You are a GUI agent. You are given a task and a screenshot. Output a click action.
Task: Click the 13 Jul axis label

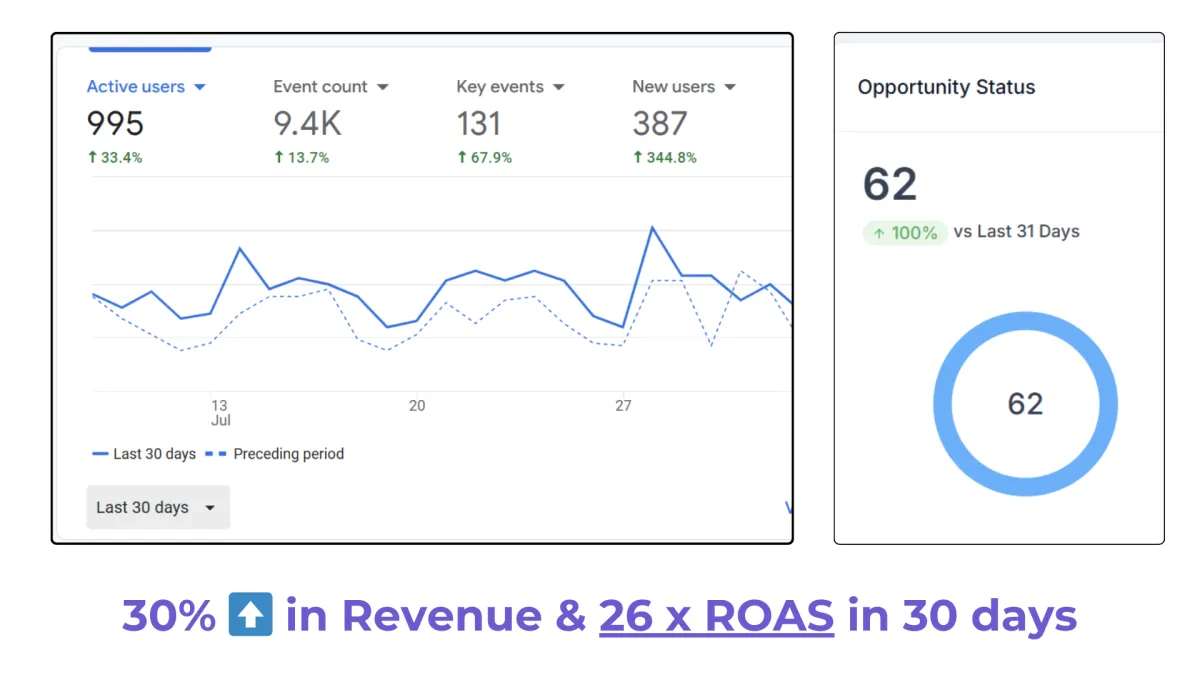[x=220, y=413]
